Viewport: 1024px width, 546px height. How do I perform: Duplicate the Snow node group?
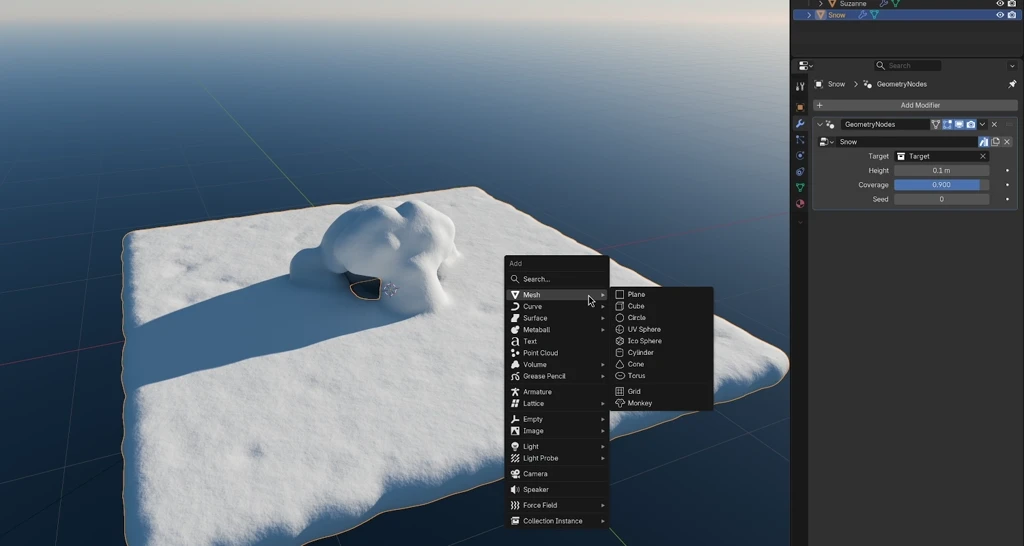click(x=995, y=142)
